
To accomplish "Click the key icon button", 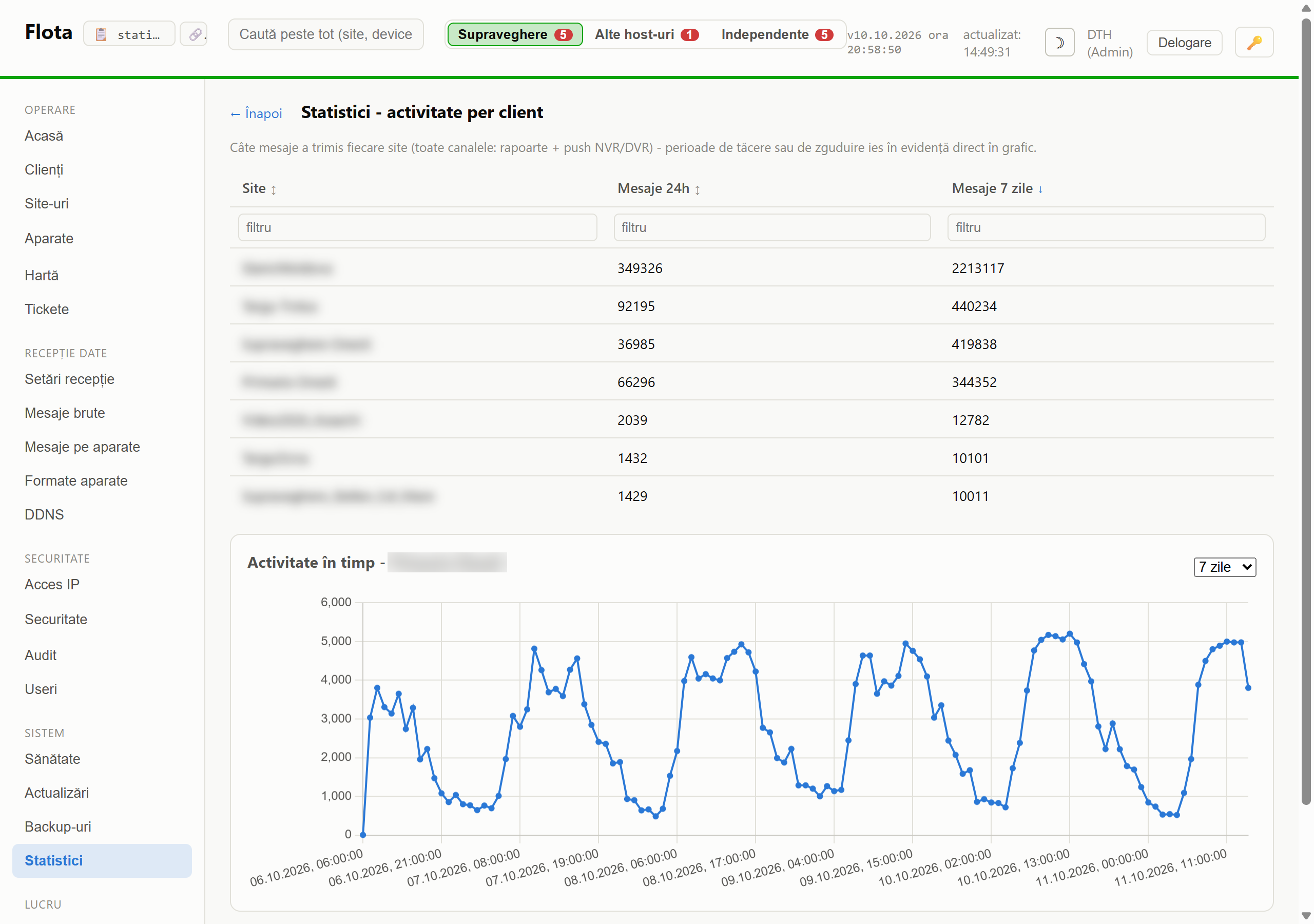I will (x=1254, y=43).
